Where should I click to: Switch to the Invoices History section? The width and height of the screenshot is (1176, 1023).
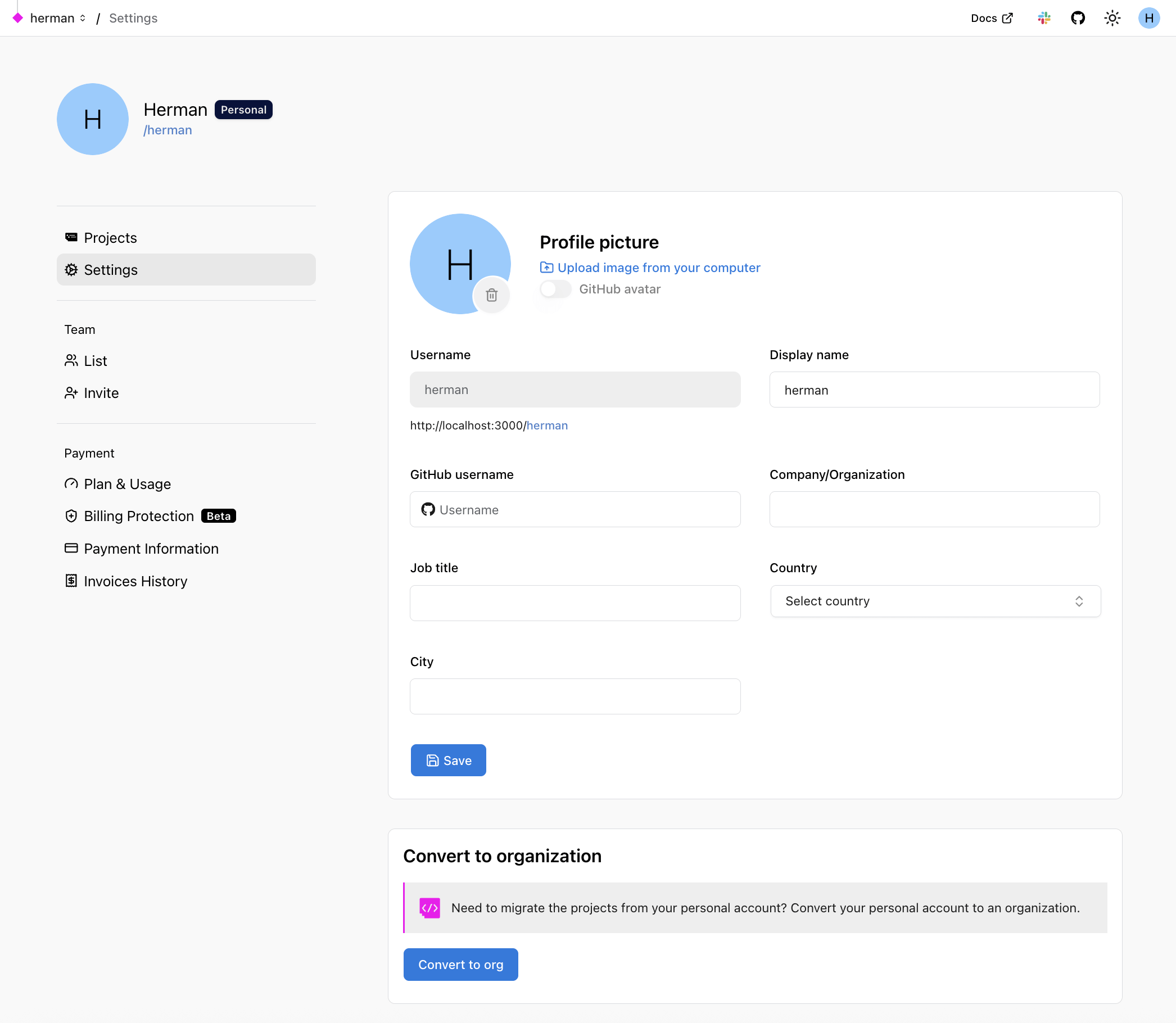coord(135,581)
